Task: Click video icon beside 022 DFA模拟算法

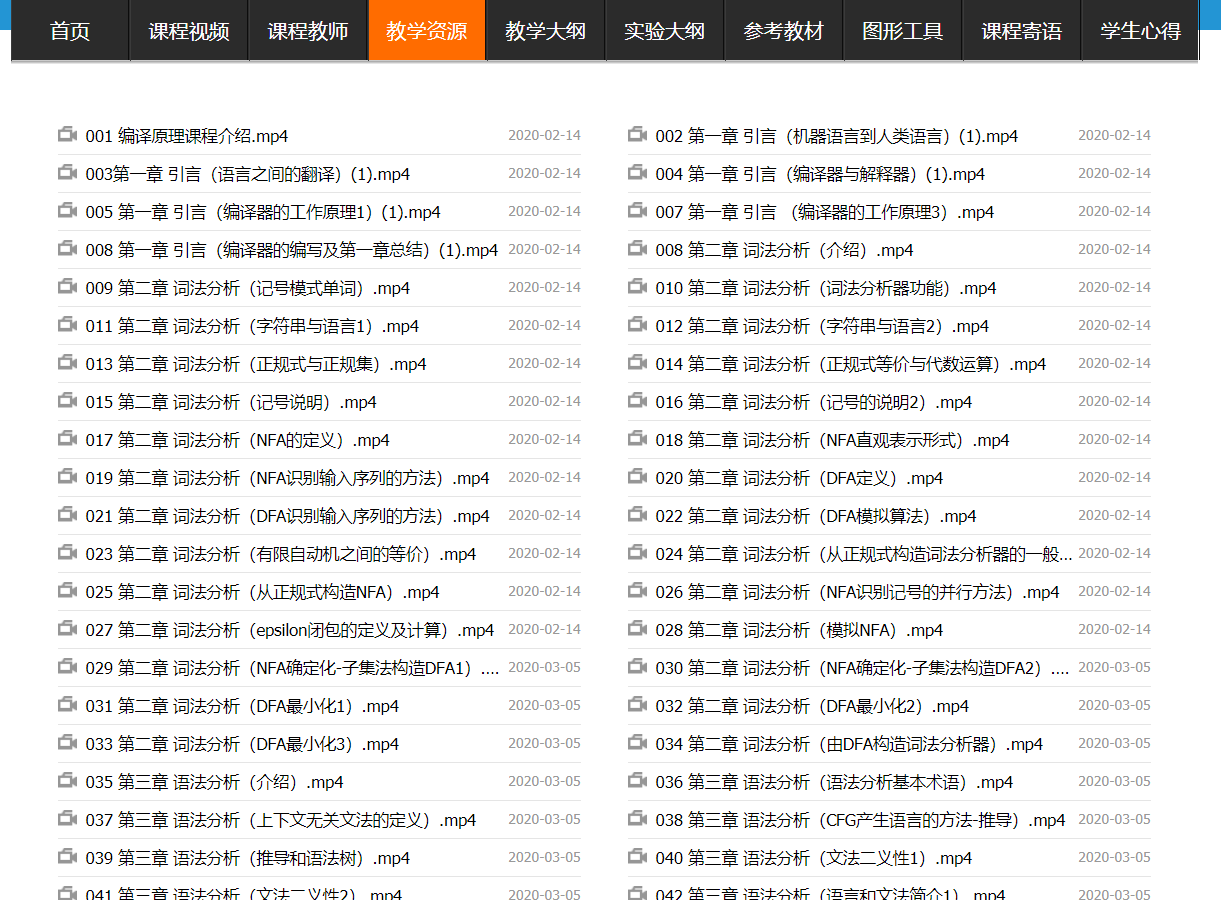Action: [638, 515]
